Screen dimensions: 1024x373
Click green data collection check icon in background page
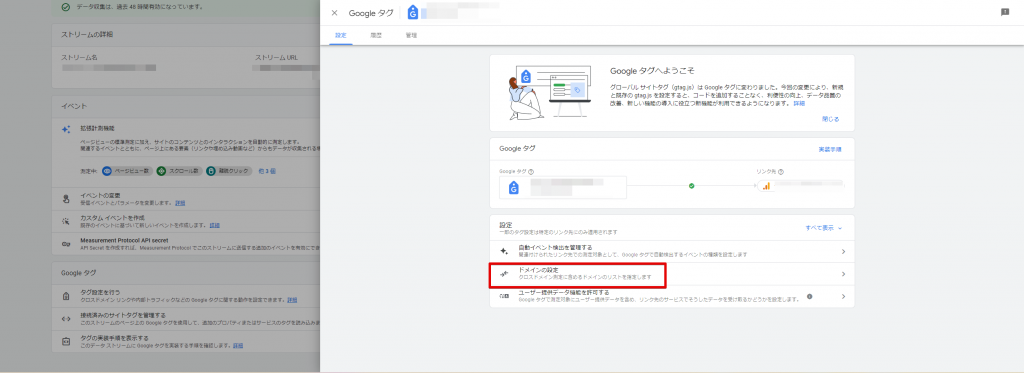[x=65, y=7]
